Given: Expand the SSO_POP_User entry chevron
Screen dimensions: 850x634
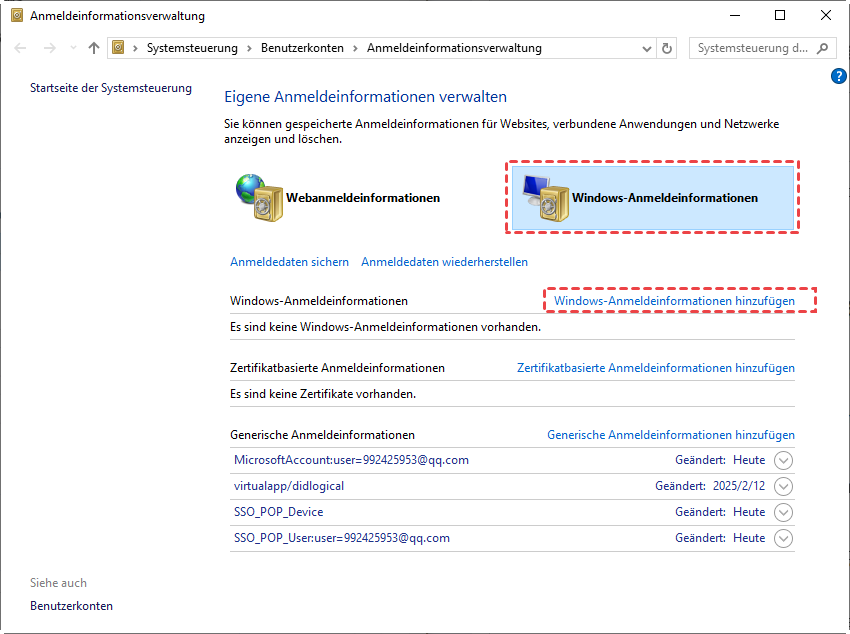Looking at the screenshot, I should click(784, 538).
